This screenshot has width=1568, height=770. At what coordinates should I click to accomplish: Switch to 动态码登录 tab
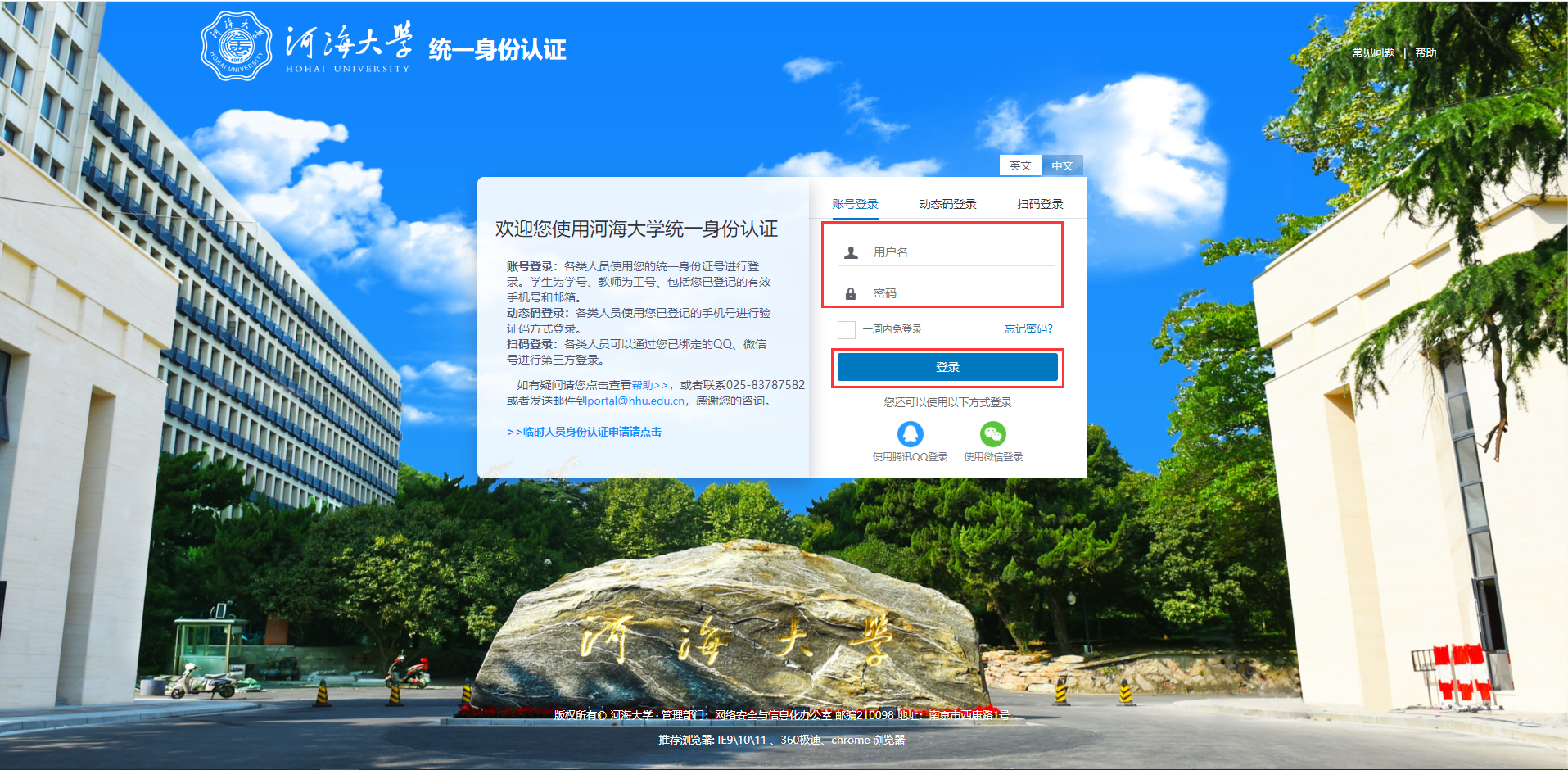coord(947,204)
